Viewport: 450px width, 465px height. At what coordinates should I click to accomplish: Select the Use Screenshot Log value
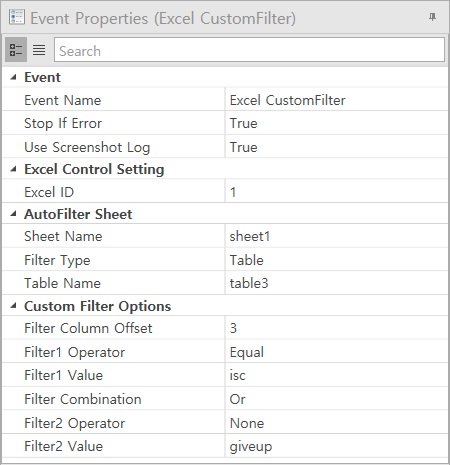(336, 147)
